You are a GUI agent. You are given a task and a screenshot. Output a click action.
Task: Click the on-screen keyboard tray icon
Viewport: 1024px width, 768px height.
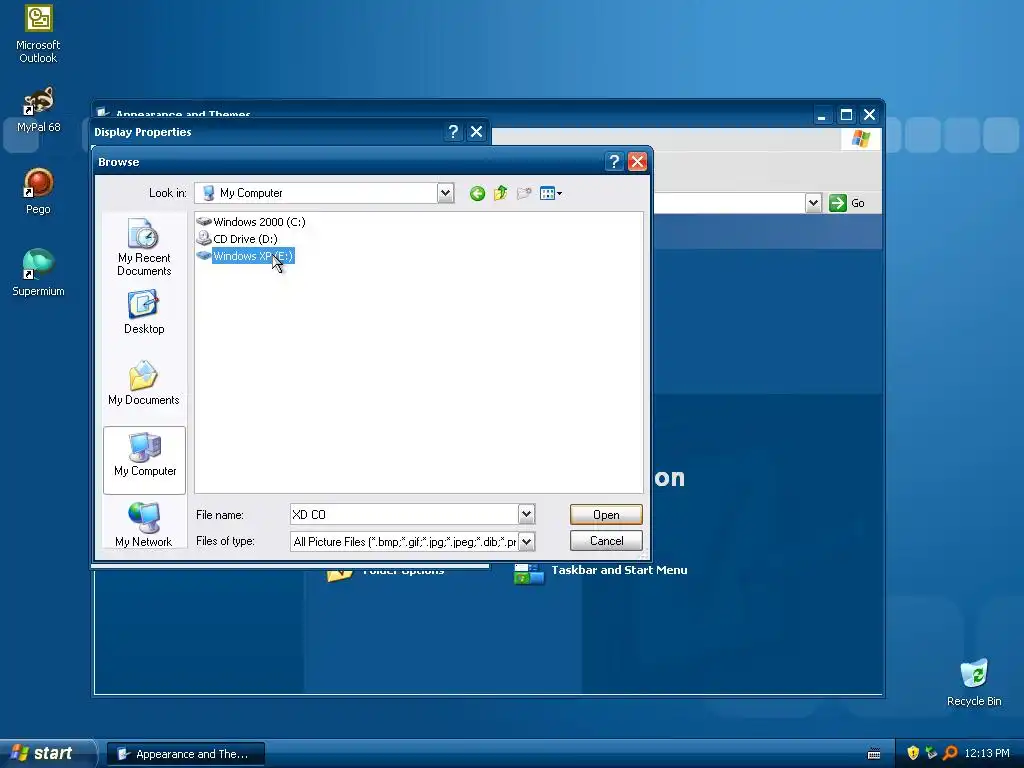[874, 754]
